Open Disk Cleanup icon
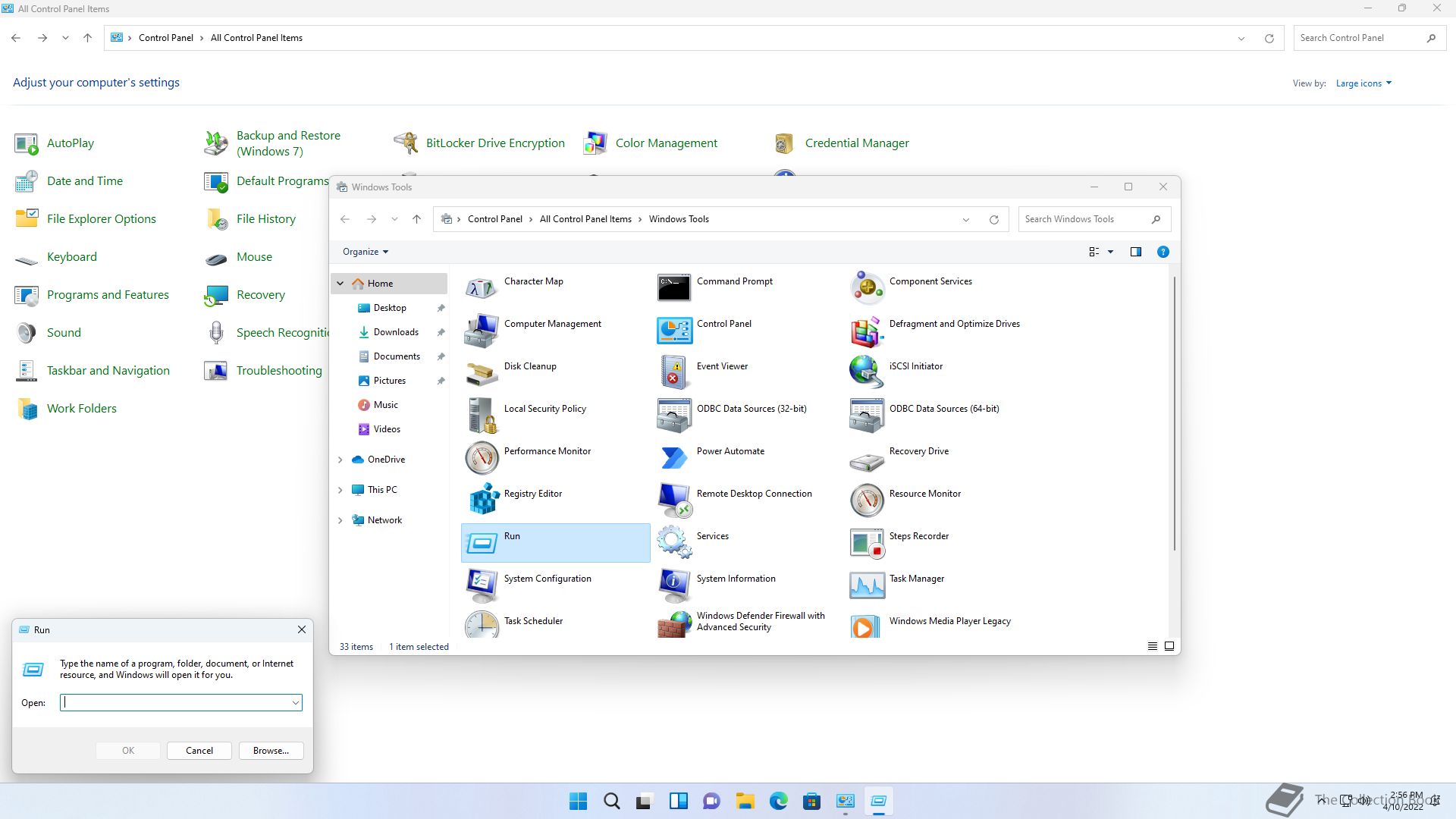The height and width of the screenshot is (819, 1456). click(x=482, y=373)
